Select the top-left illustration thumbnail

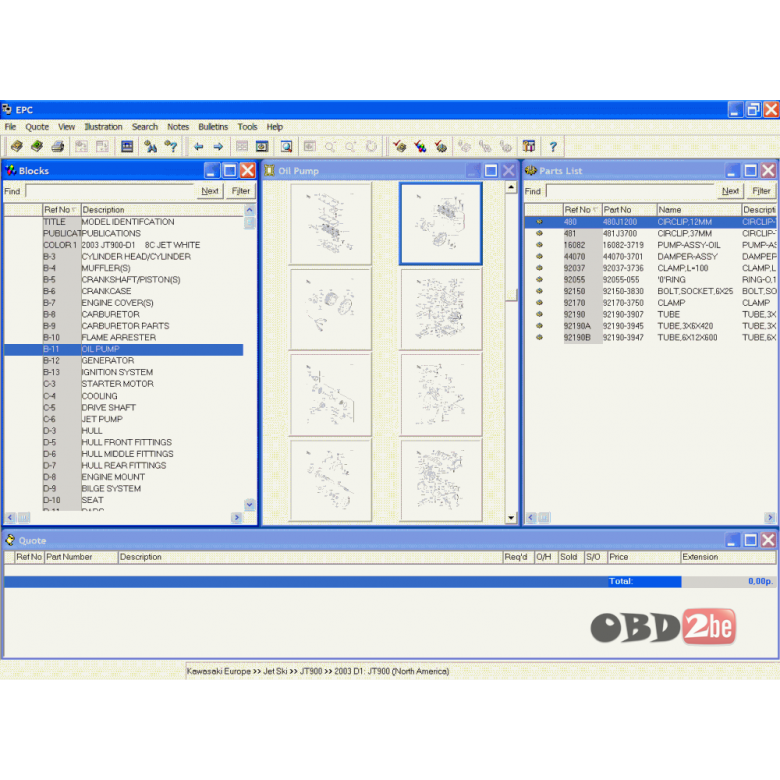(330, 224)
